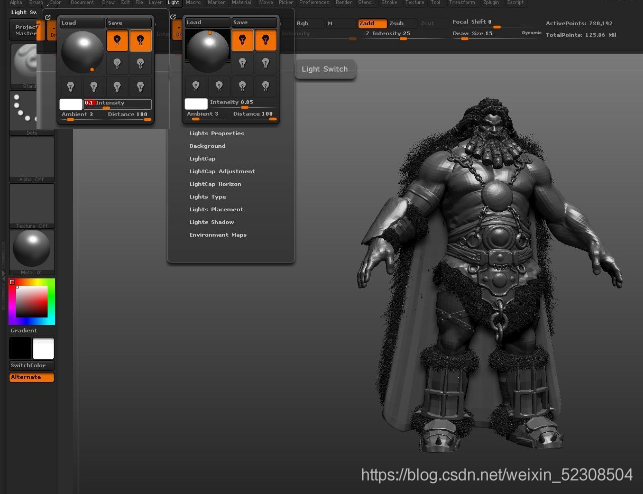Enable the fifth light bulb under the Intensity 0.85 panel's sphere

(196, 85)
